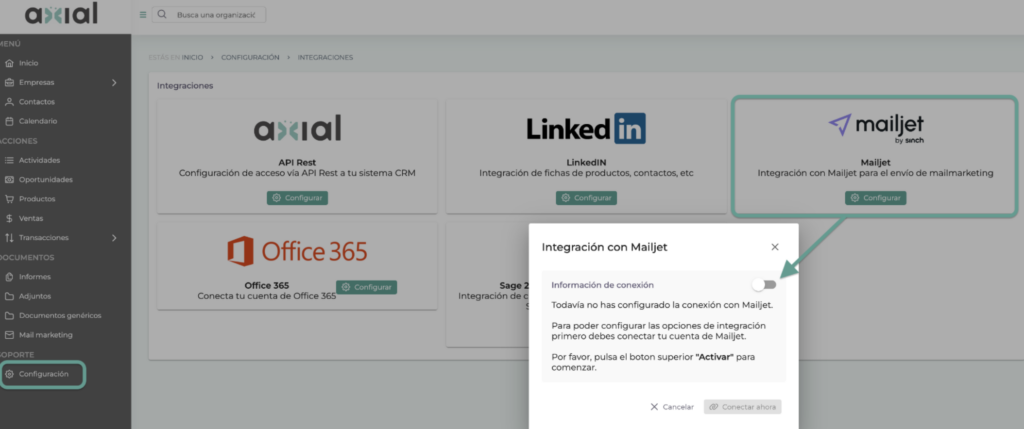Click Cancelar in the Mailjet dialog

pos(672,407)
